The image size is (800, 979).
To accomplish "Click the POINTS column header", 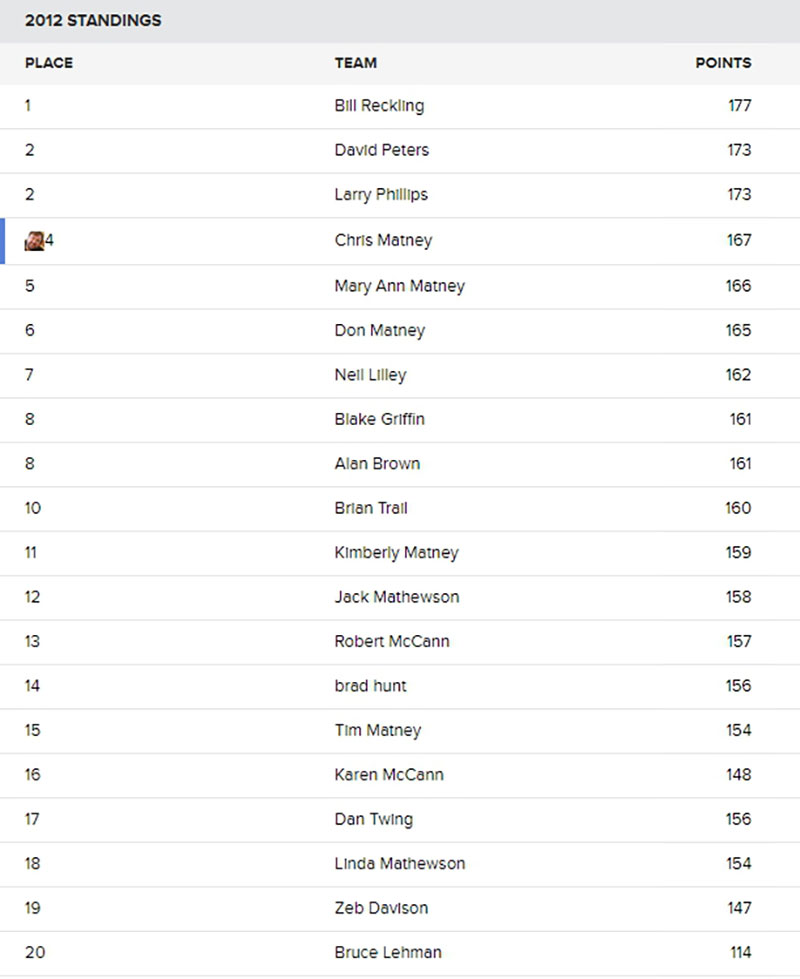I will pos(723,63).
